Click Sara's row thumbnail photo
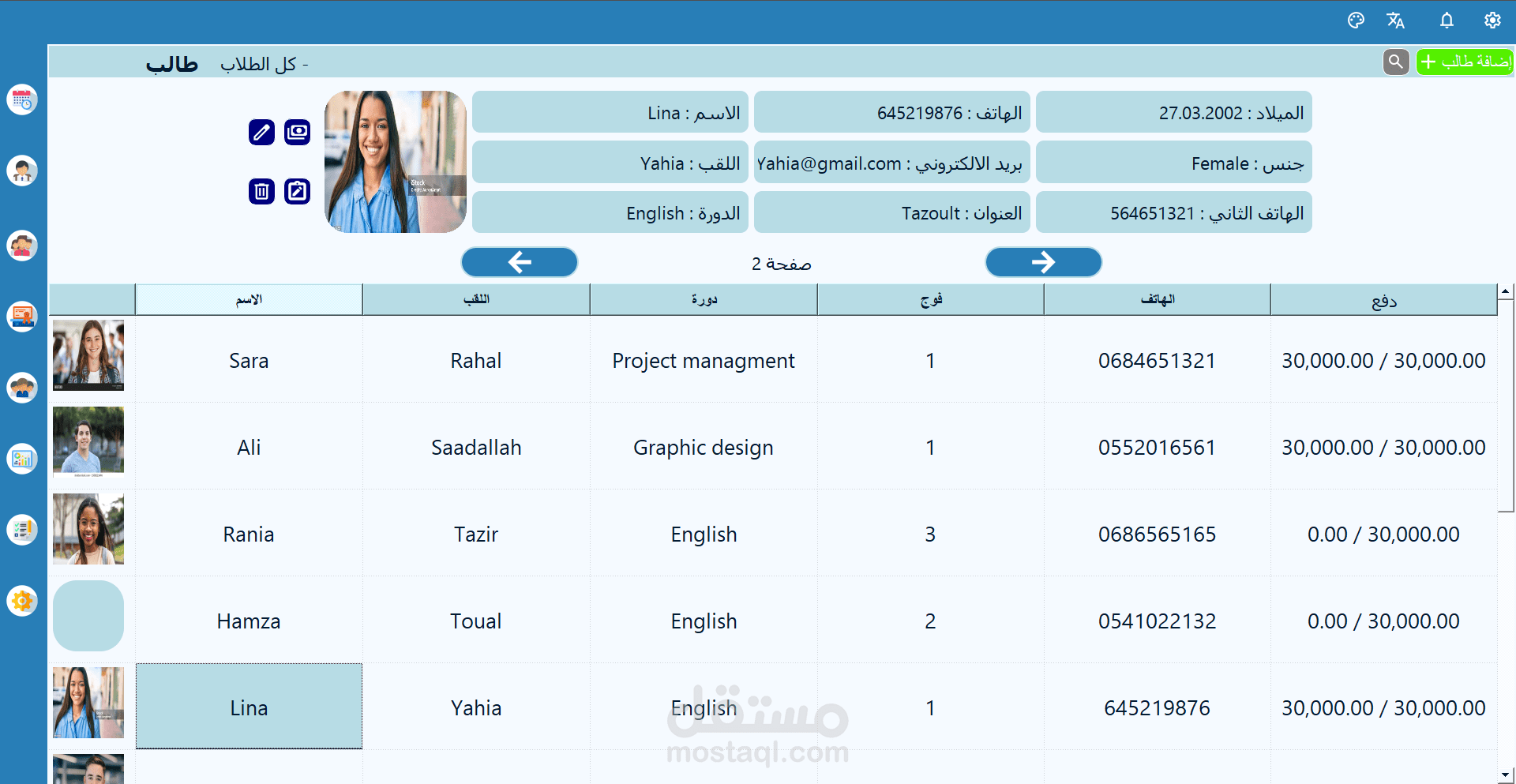 [x=88, y=355]
